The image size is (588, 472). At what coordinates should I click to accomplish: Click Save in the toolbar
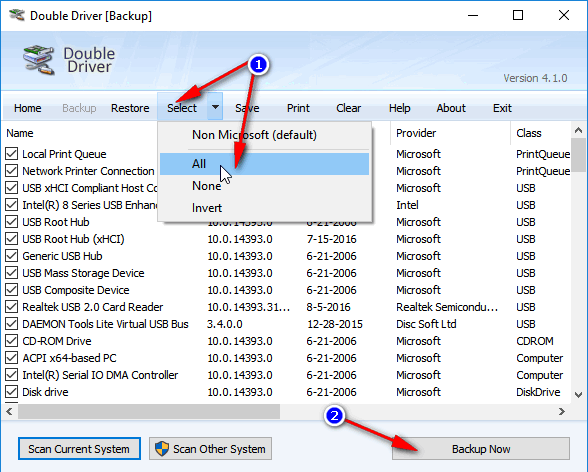pyautogui.click(x=247, y=108)
